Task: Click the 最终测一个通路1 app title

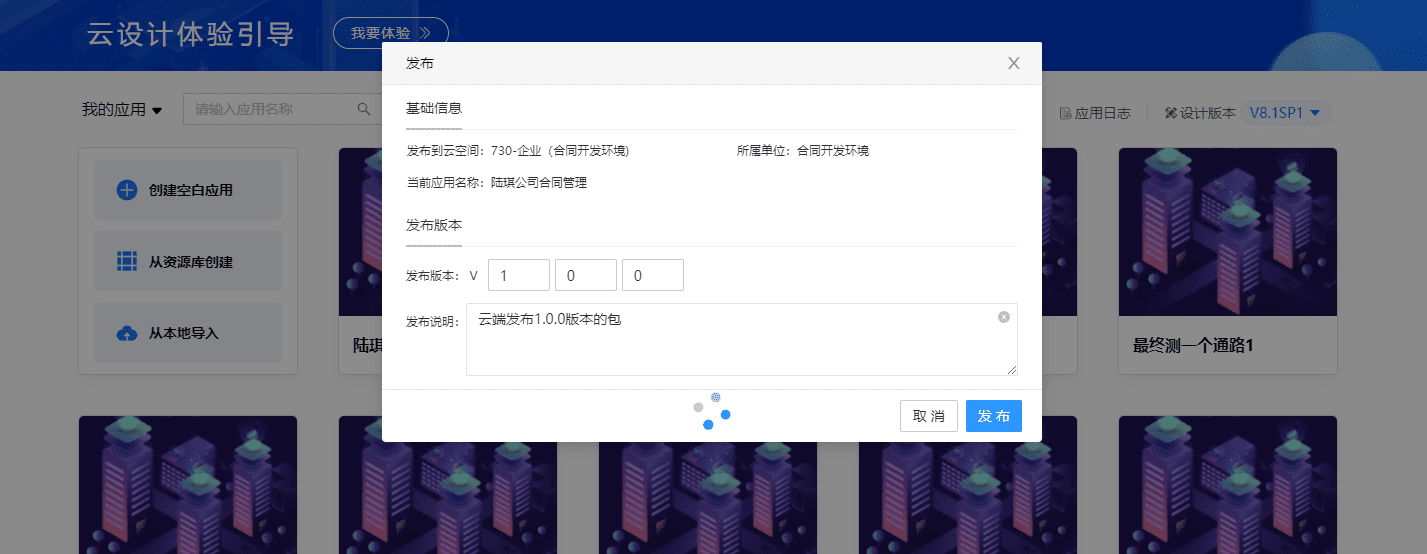Action: 1193,346
